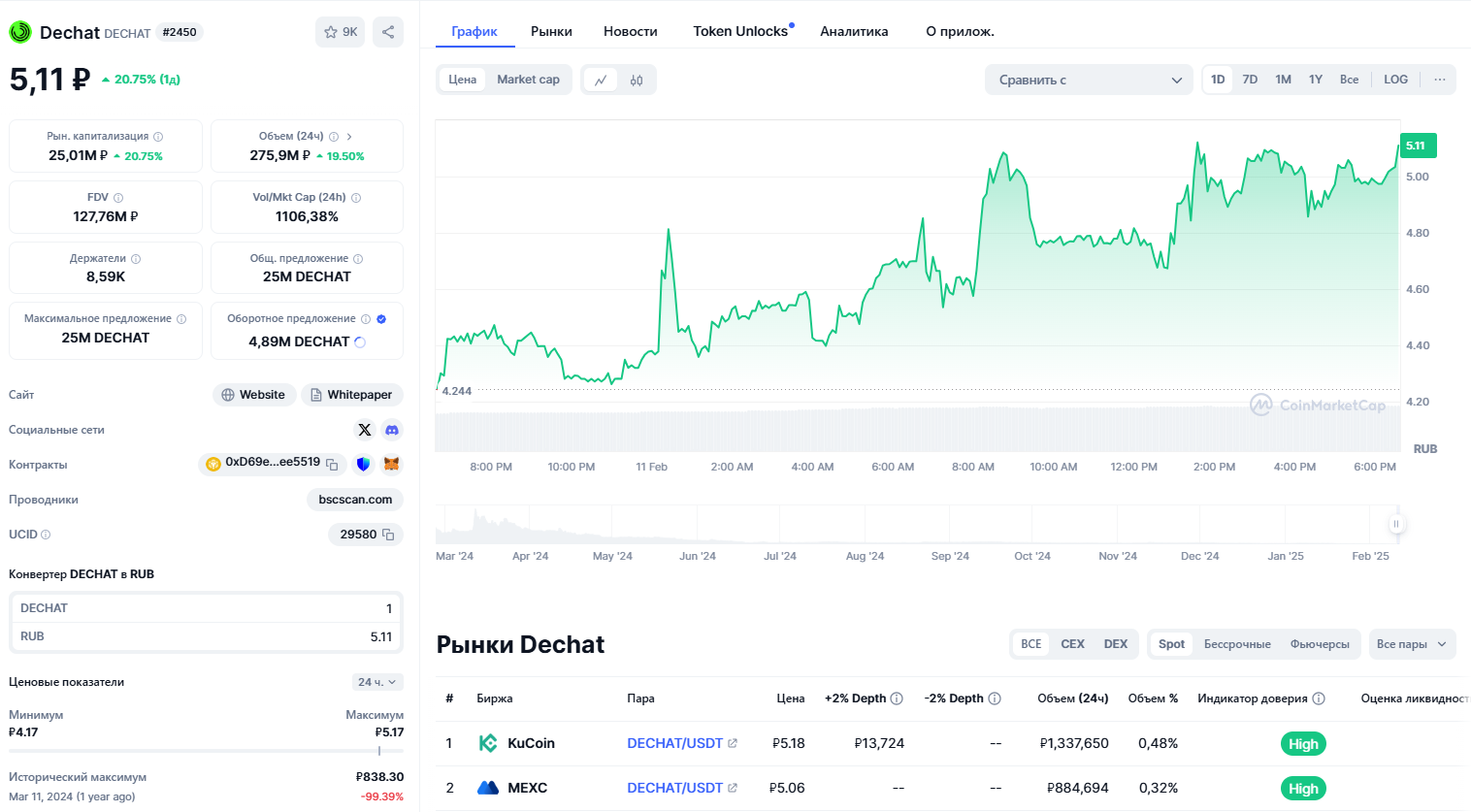Click the share icon button
The image size is (1471, 812).
(388, 32)
